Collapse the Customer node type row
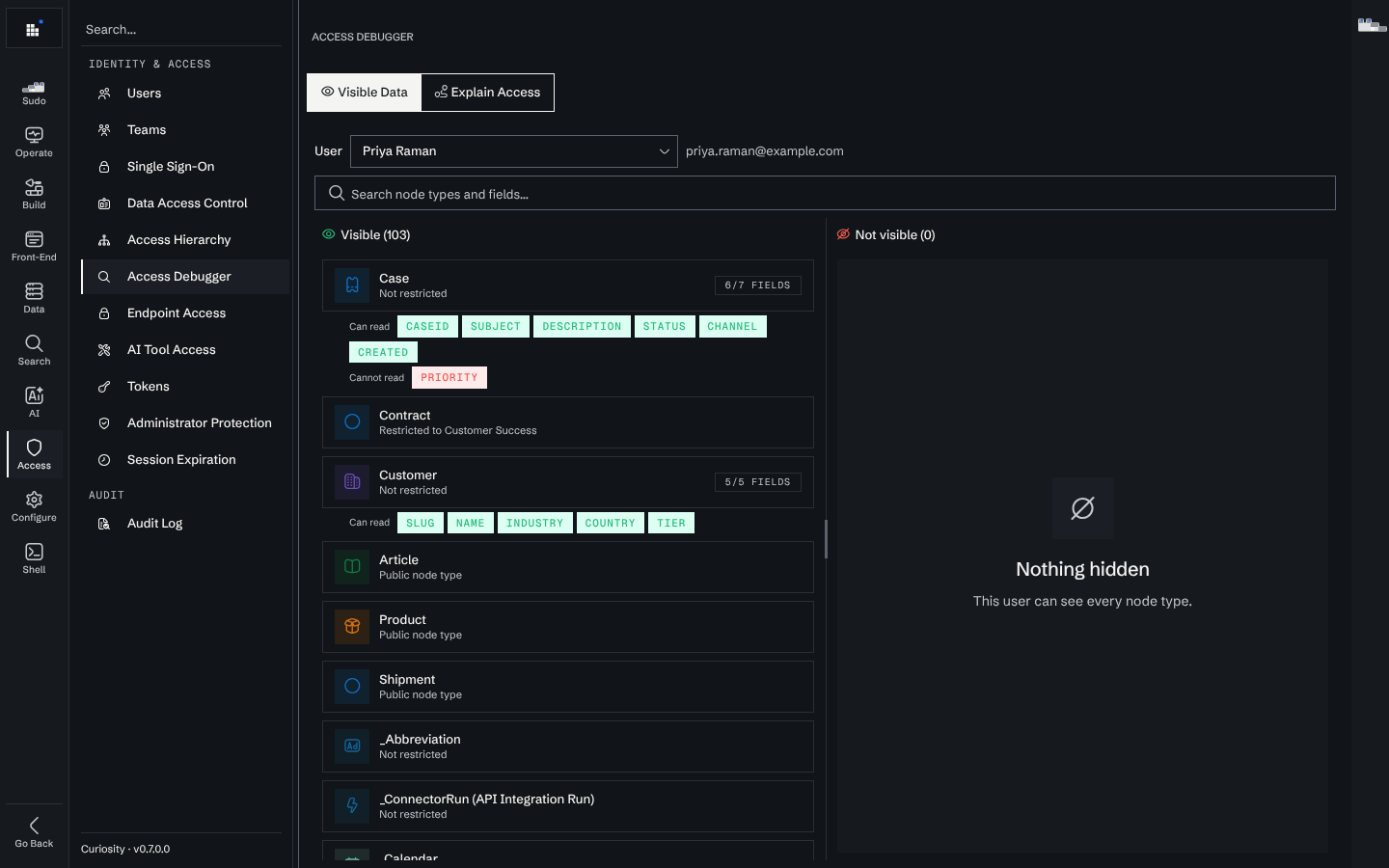 point(568,482)
